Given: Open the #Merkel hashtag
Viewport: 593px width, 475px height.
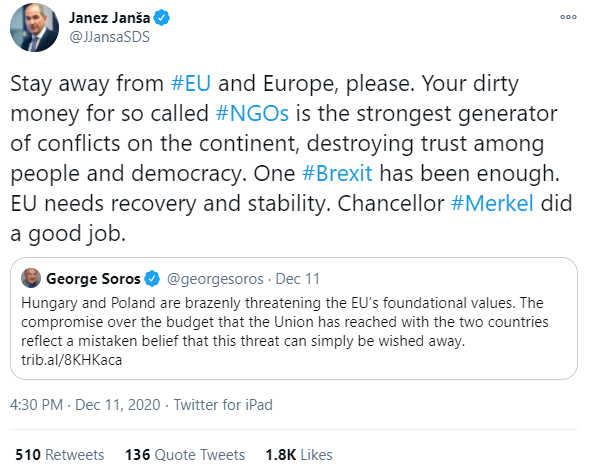Looking at the screenshot, I should coord(492,203).
